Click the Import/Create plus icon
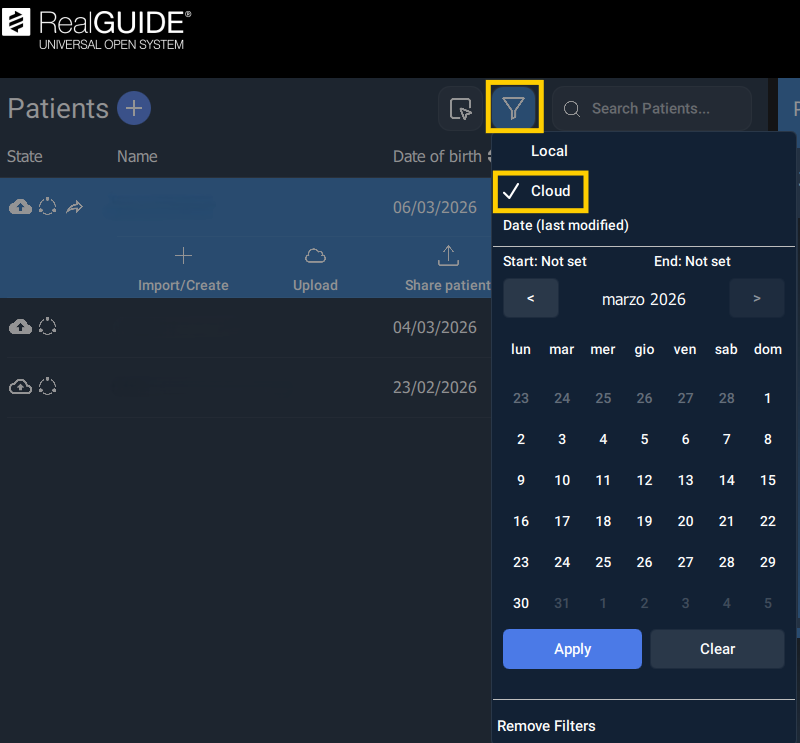This screenshot has width=800, height=743. 183,256
